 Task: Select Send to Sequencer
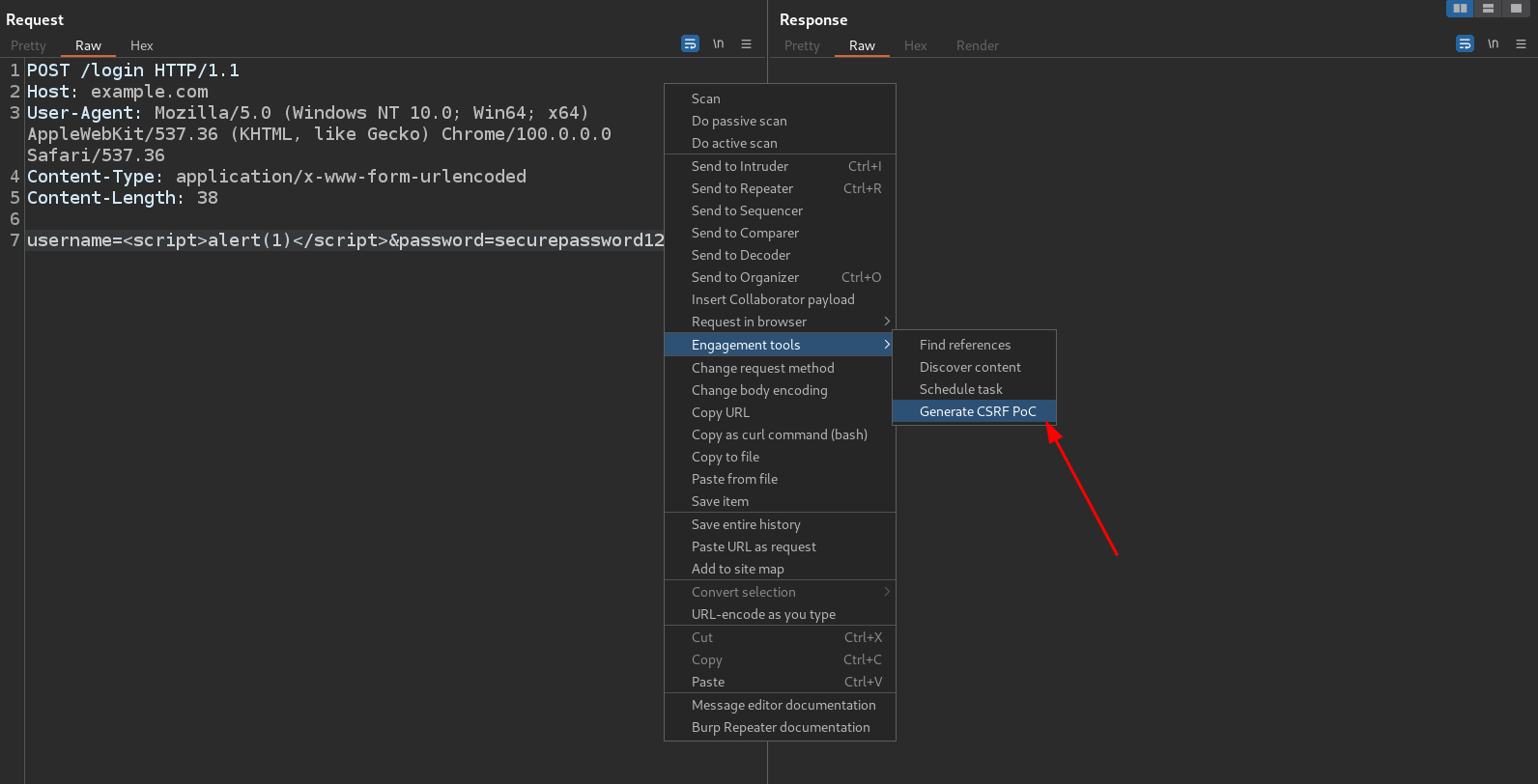[x=780, y=210]
